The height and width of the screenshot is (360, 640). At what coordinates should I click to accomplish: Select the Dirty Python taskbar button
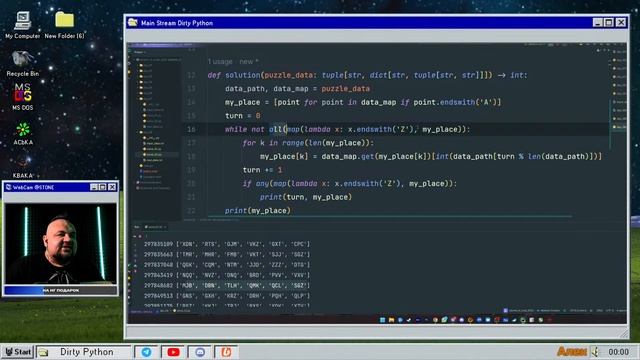84,352
